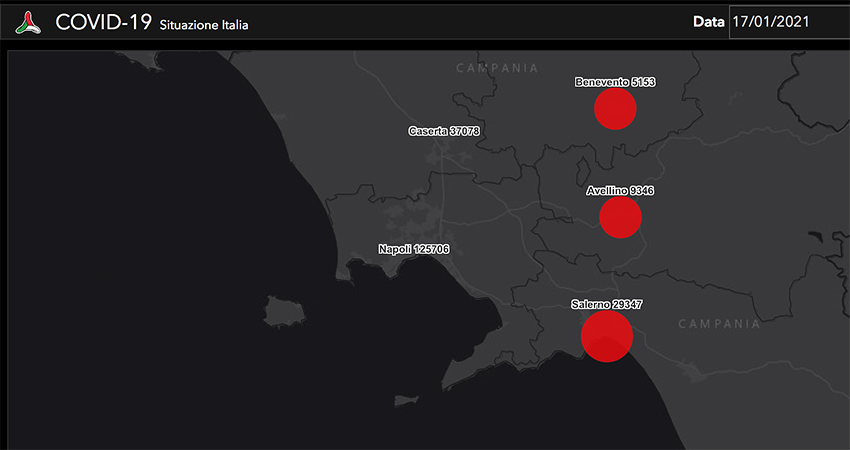Click the Avellino 9346 map label
The height and width of the screenshot is (450, 850).
tap(620, 191)
